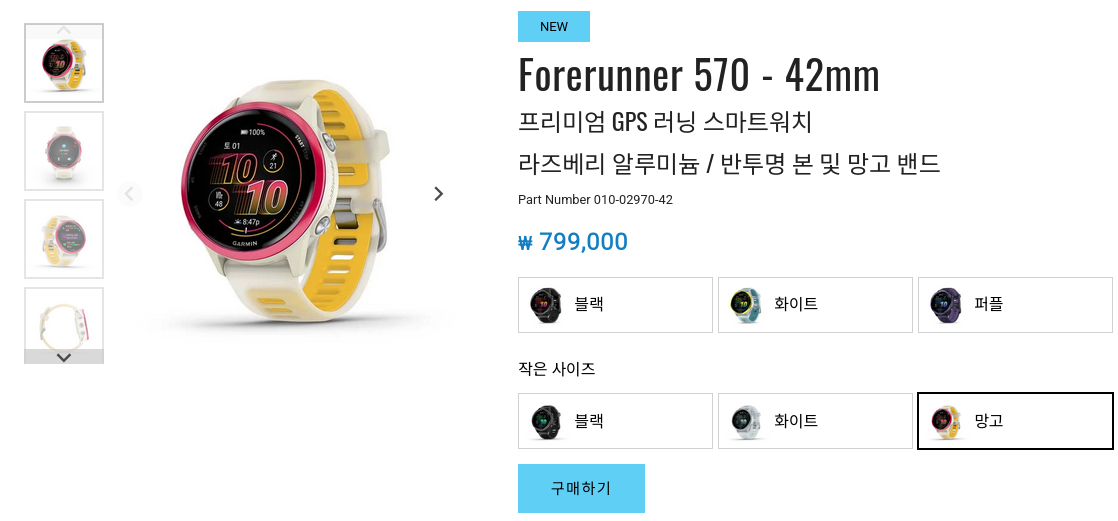Click the 구매하기 buy button
This screenshot has width=1118, height=521.
pos(581,489)
